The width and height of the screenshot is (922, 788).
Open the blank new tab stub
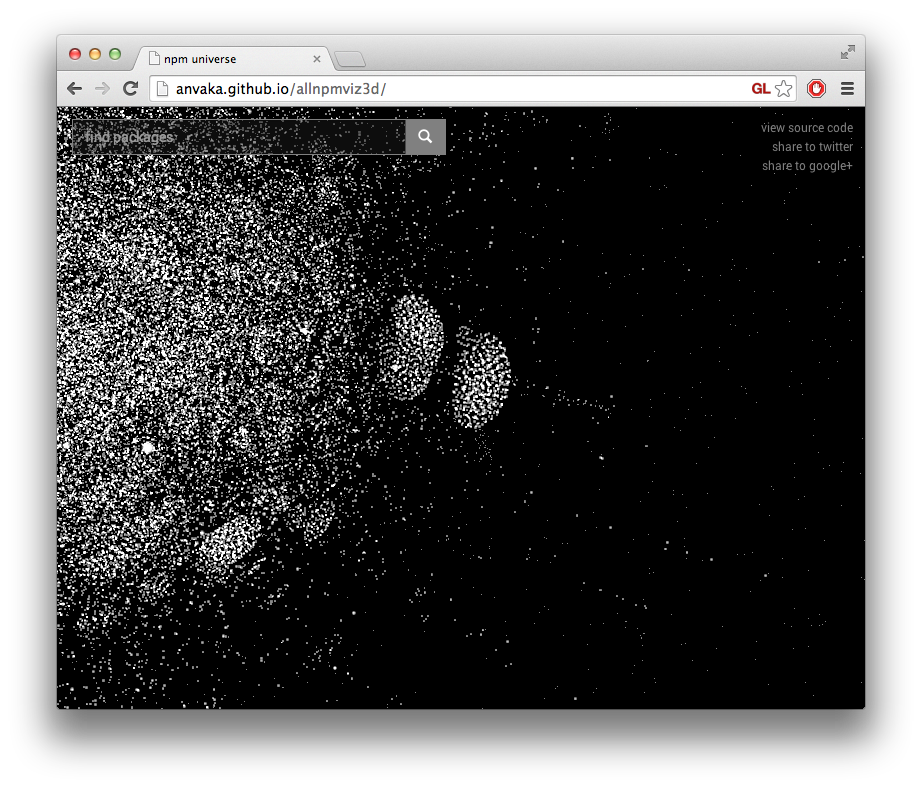[349, 58]
